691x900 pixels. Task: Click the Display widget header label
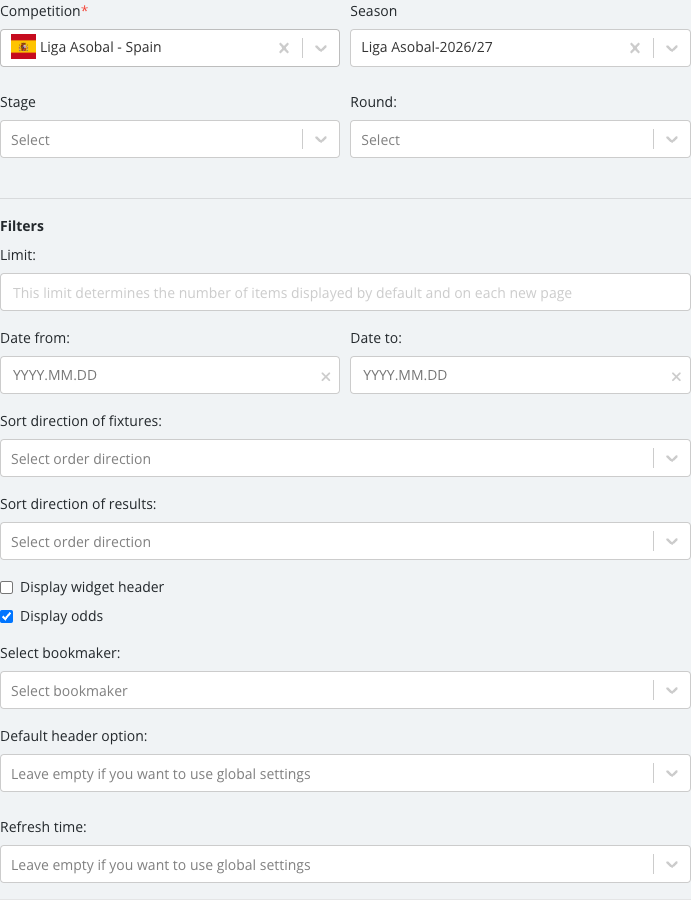[92, 587]
